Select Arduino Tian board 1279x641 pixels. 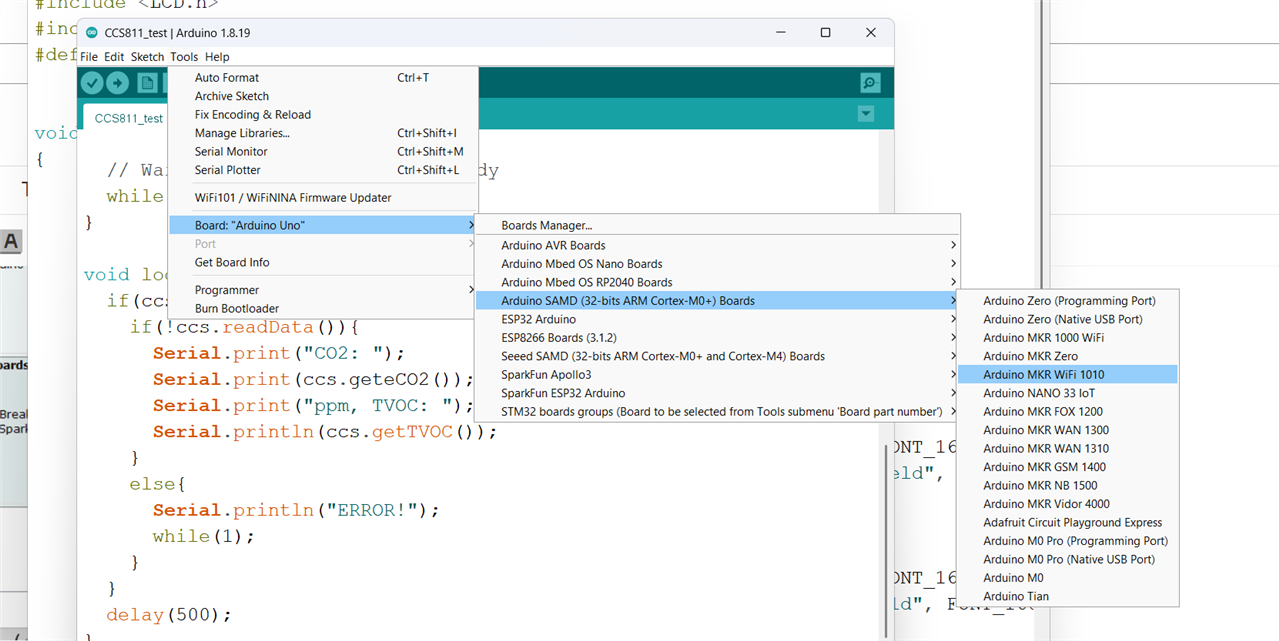[x=1068, y=597]
